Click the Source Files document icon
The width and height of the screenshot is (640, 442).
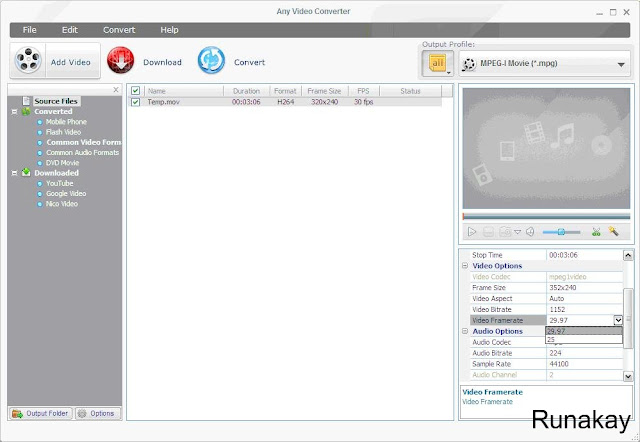(27, 101)
